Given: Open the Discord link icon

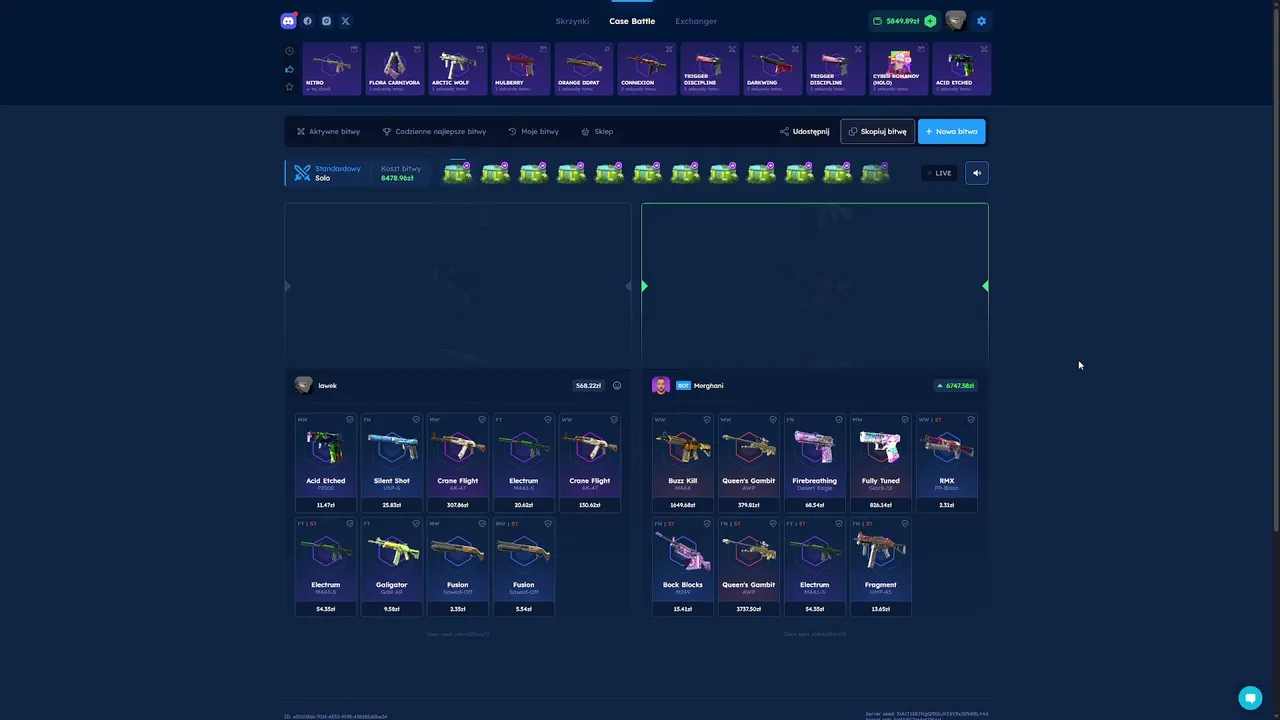Looking at the screenshot, I should [x=288, y=21].
